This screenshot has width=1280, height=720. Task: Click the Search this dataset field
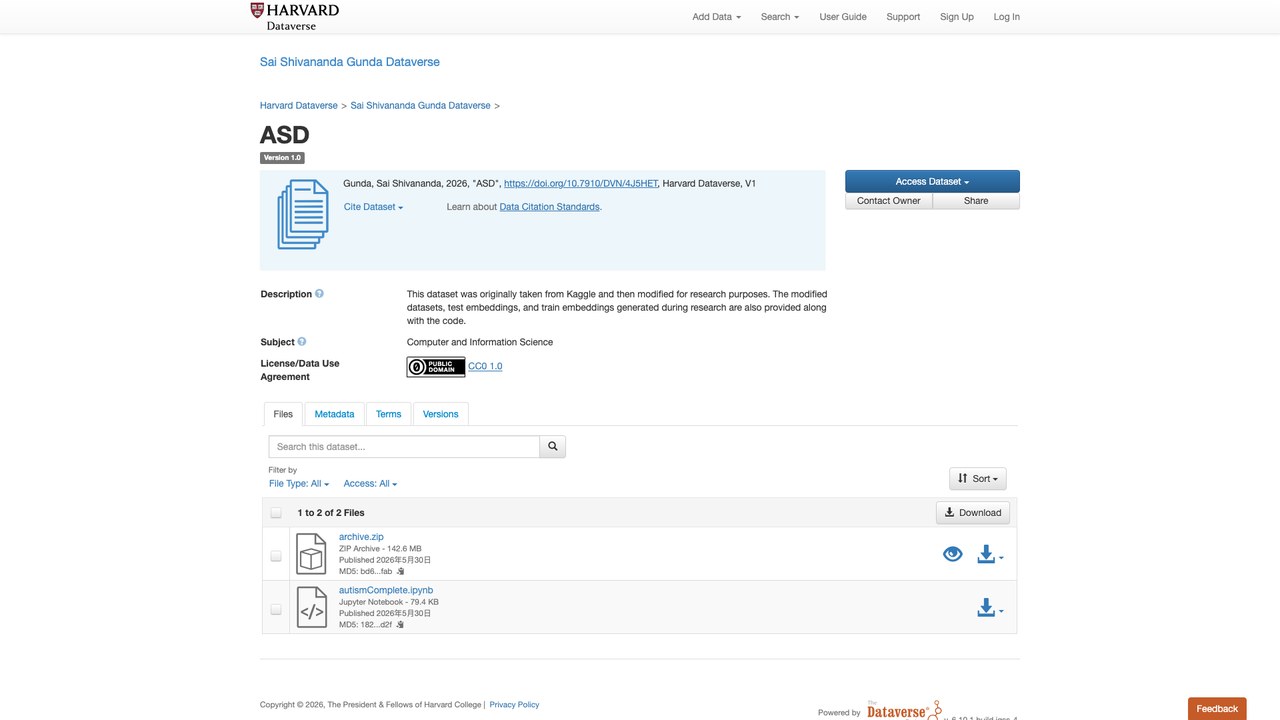[x=404, y=447]
